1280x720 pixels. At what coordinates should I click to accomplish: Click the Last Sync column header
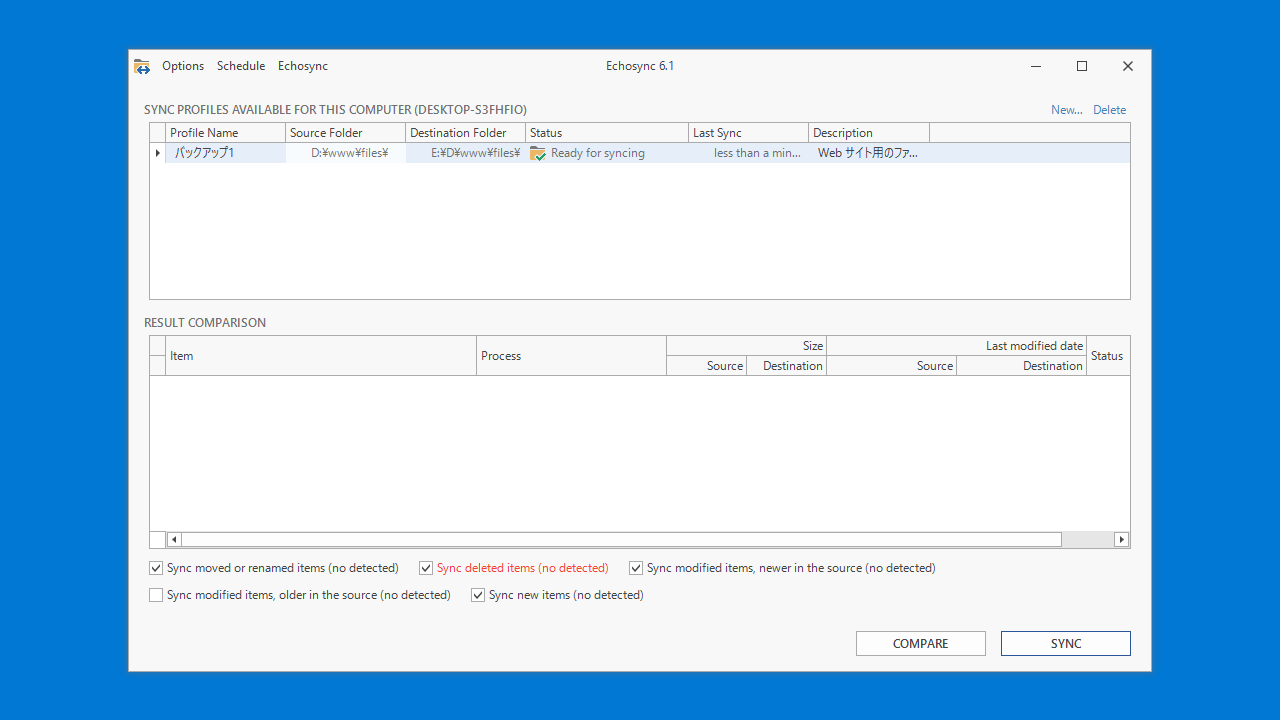(749, 133)
